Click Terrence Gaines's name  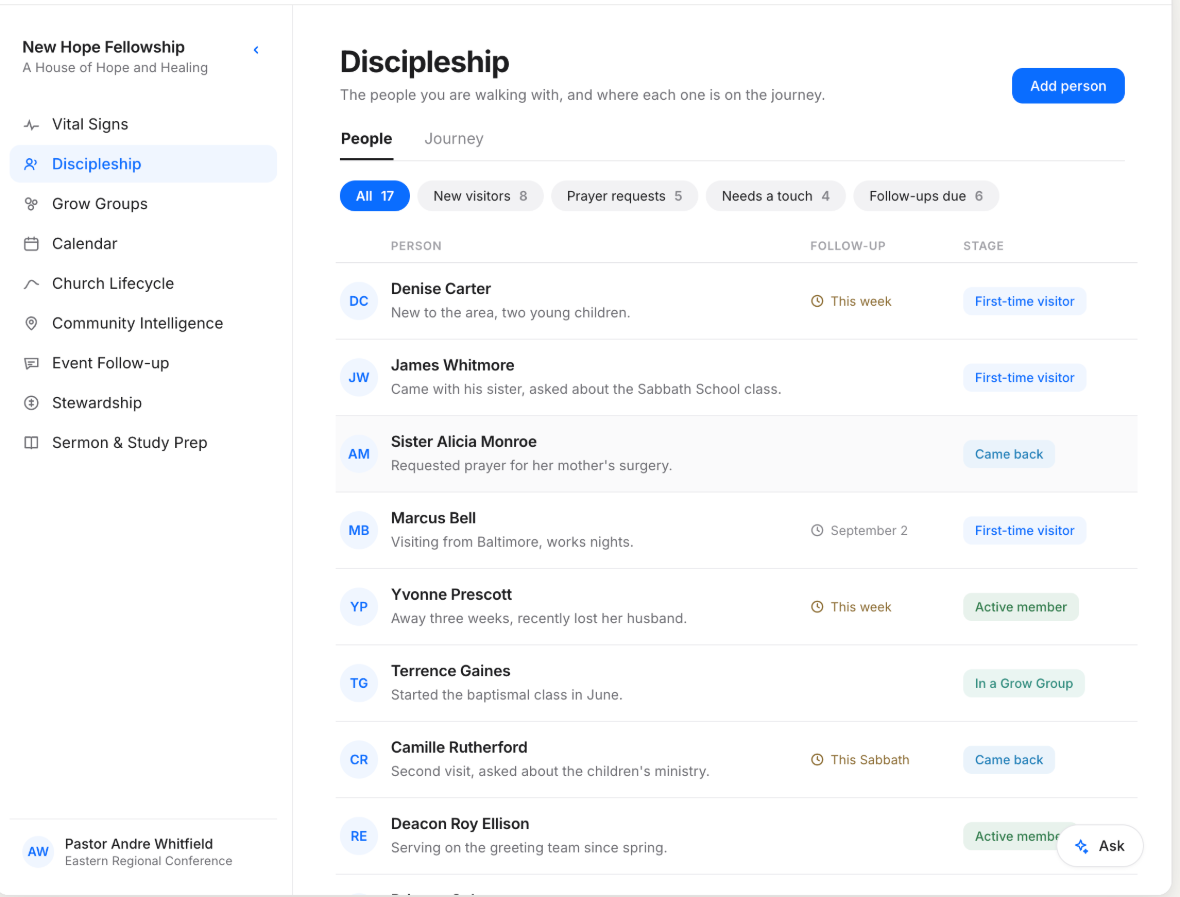pyautogui.click(x=450, y=671)
